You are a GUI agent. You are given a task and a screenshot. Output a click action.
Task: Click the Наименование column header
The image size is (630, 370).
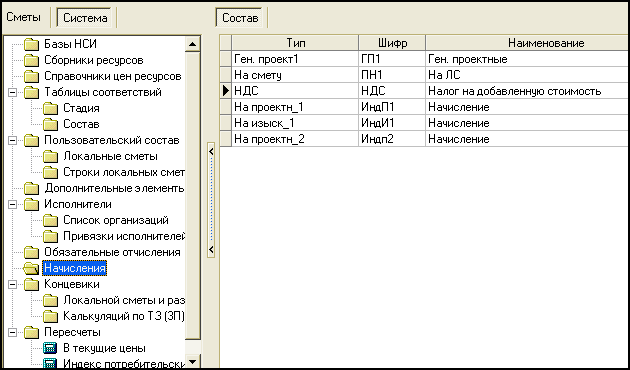click(x=528, y=43)
